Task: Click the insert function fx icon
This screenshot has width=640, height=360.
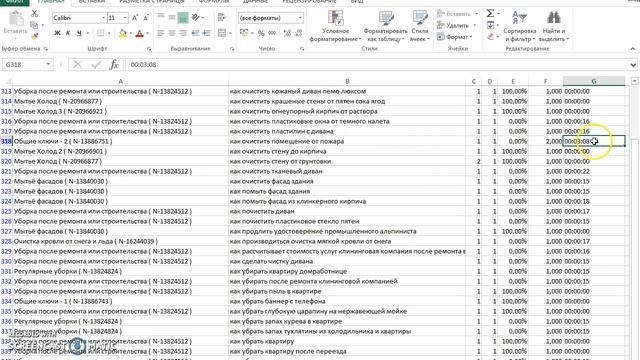Action: [114, 64]
